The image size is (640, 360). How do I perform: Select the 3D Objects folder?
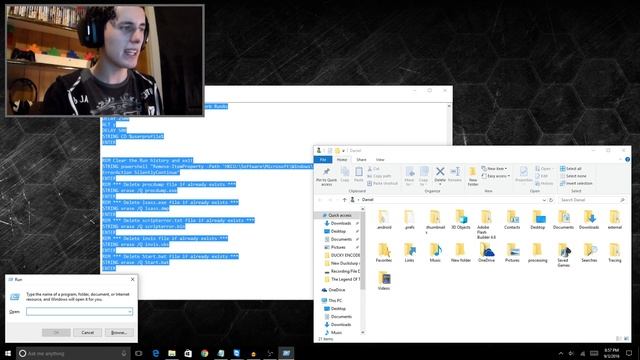[461, 220]
